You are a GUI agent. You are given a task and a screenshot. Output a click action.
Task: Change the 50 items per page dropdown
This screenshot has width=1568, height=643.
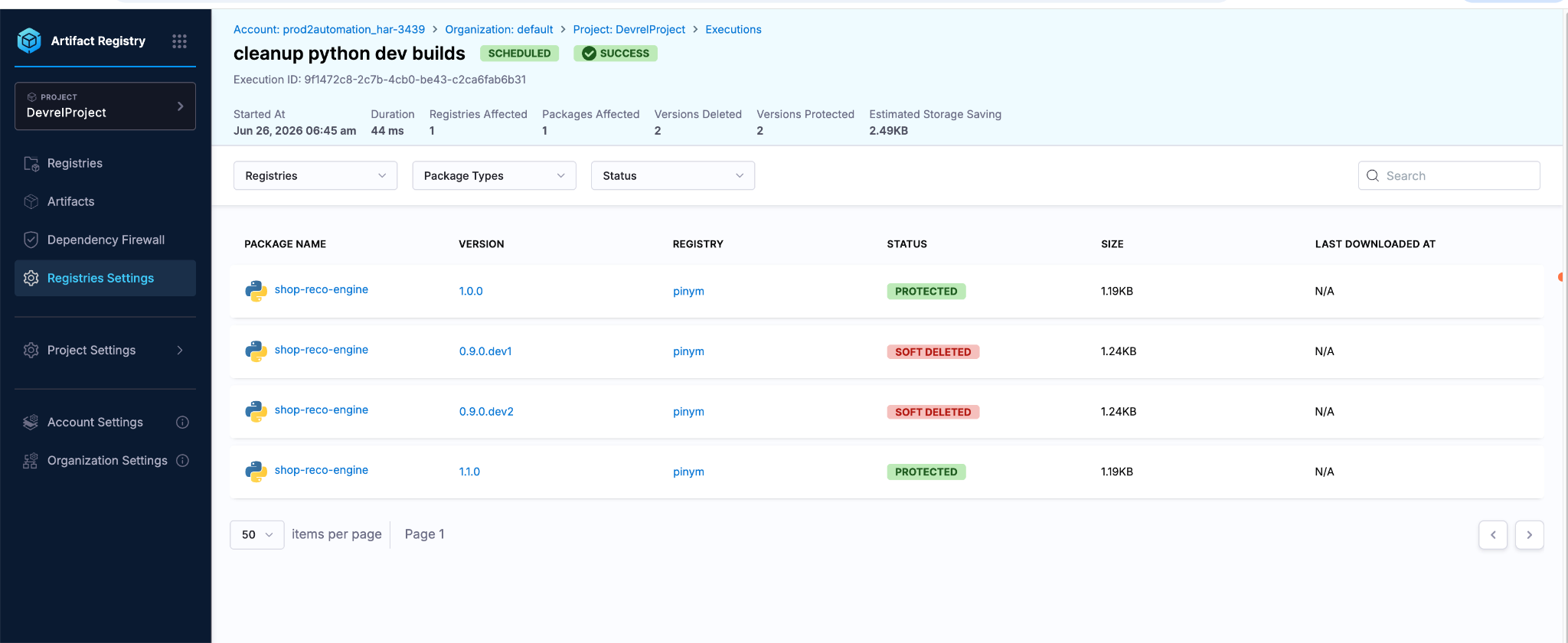point(257,534)
